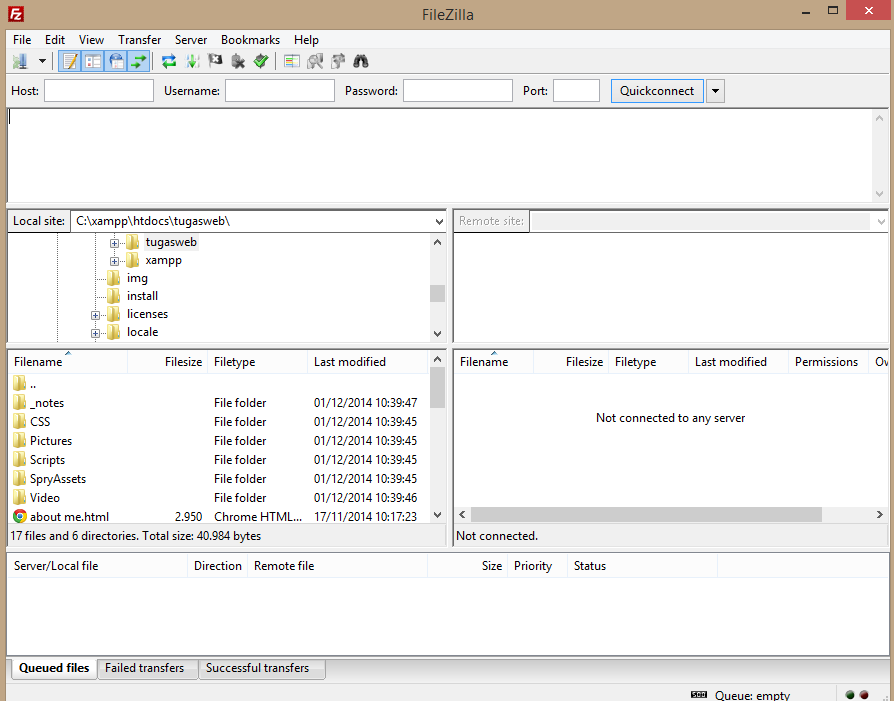Click the FileZilla title bar logo icon
This screenshot has height=701, width=894.
16,14
